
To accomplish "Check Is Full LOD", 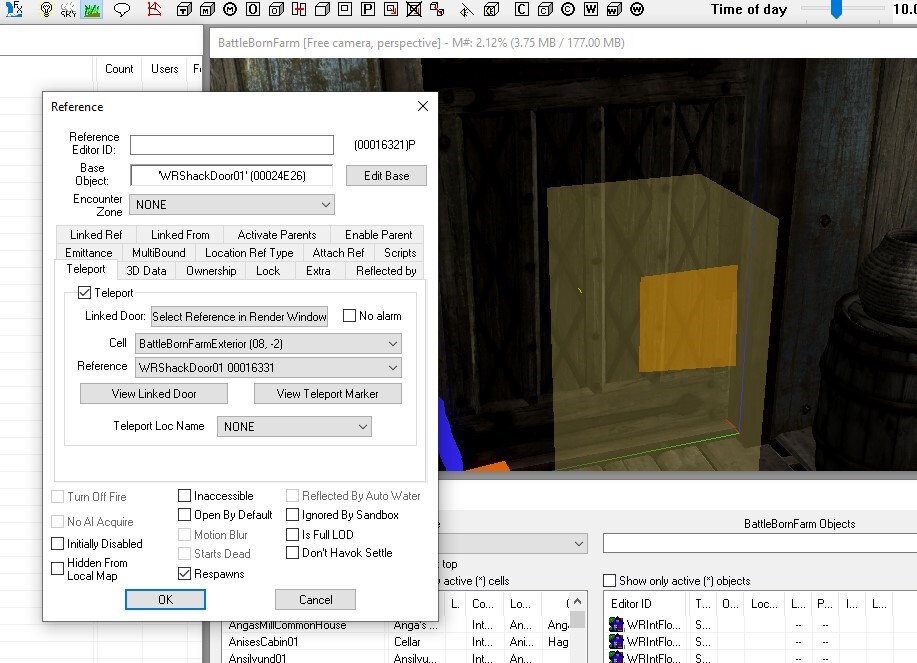I will coord(292,534).
